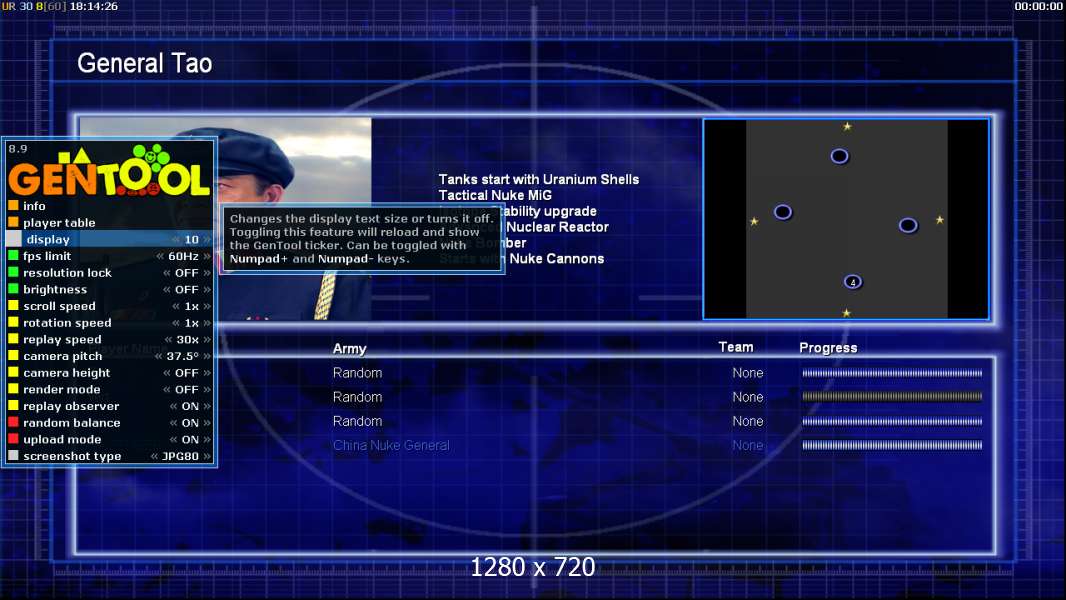The width and height of the screenshot is (1066, 600).
Task: Increase display size with its right arrow
Action: point(207,239)
